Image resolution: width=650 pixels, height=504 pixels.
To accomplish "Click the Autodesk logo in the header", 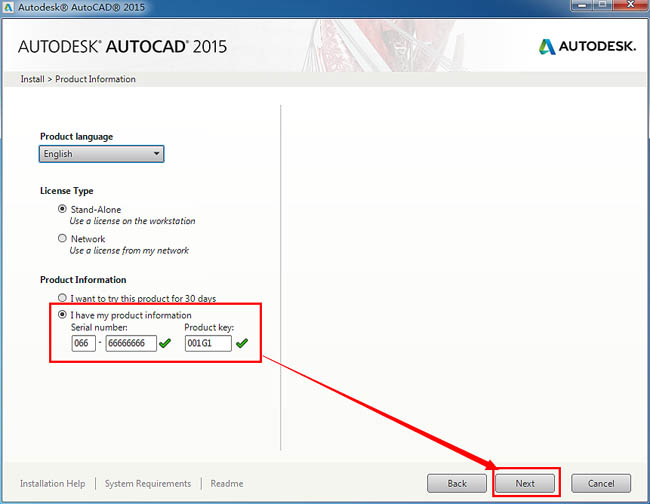I will coord(587,46).
